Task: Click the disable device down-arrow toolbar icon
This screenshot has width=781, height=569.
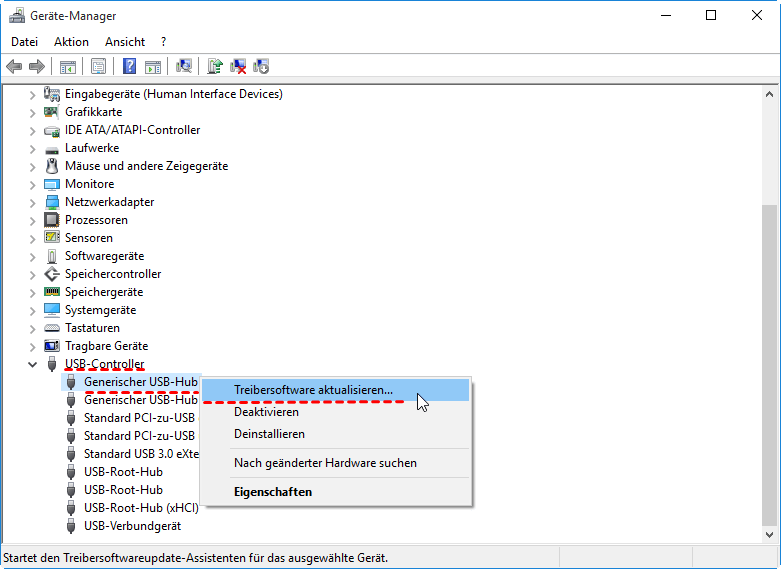Action: click(x=261, y=67)
